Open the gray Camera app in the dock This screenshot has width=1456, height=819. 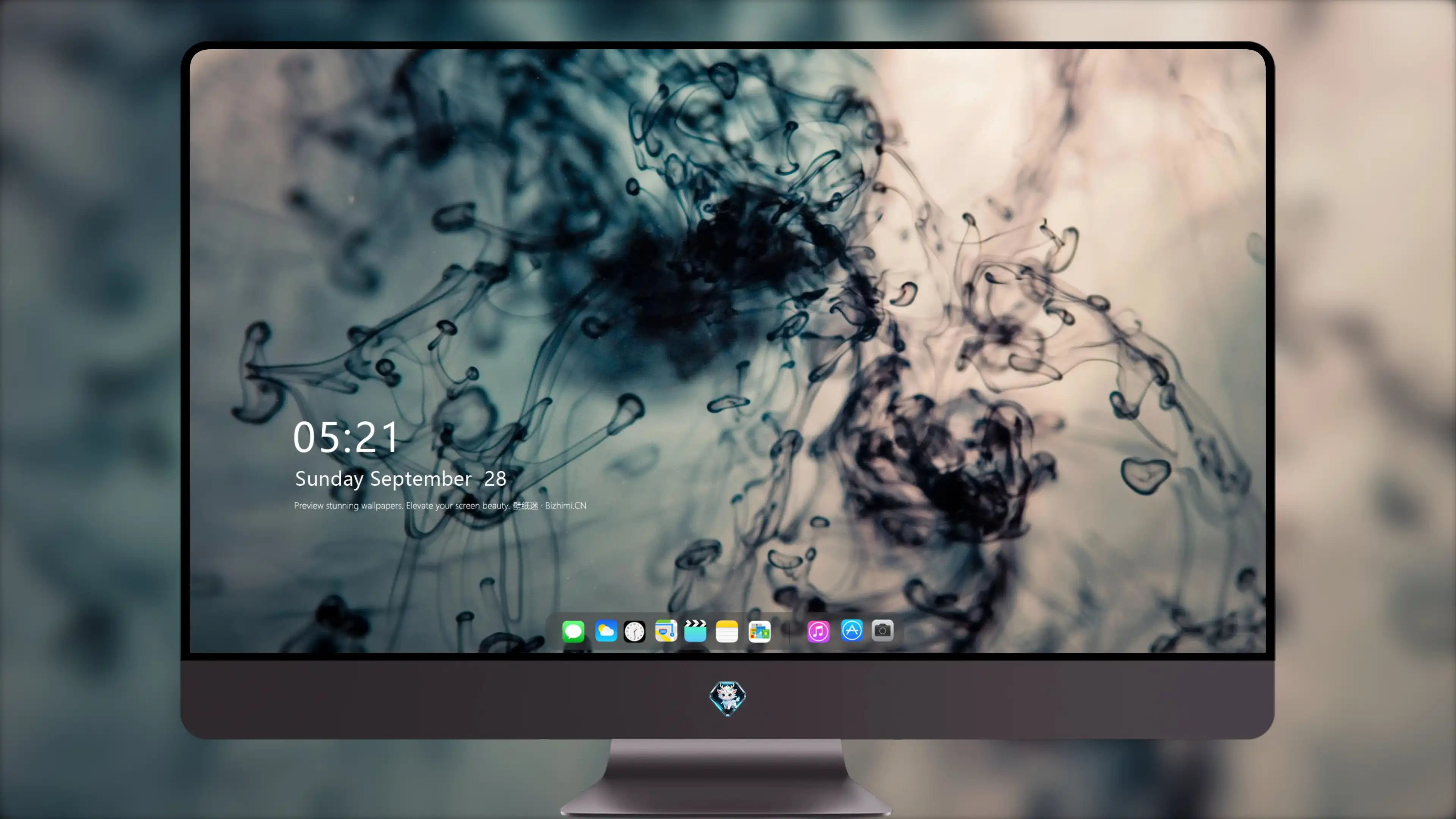pyautogui.click(x=882, y=630)
